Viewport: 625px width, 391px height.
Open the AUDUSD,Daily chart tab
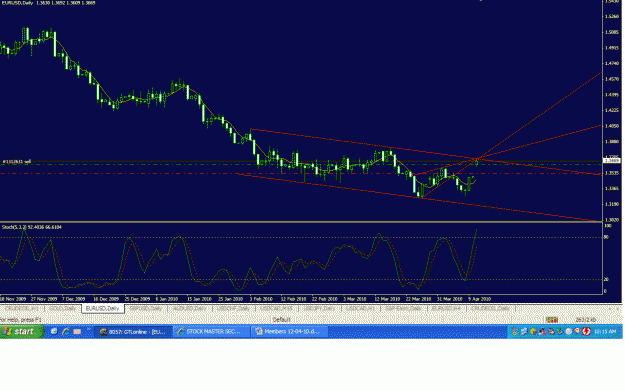coord(190,308)
